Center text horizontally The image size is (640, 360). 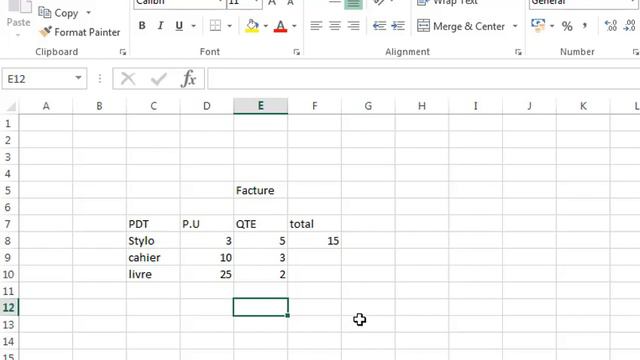[x=335, y=26]
